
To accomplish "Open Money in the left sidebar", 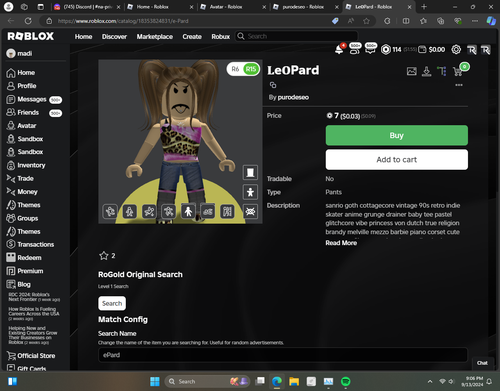I will pos(22,192).
